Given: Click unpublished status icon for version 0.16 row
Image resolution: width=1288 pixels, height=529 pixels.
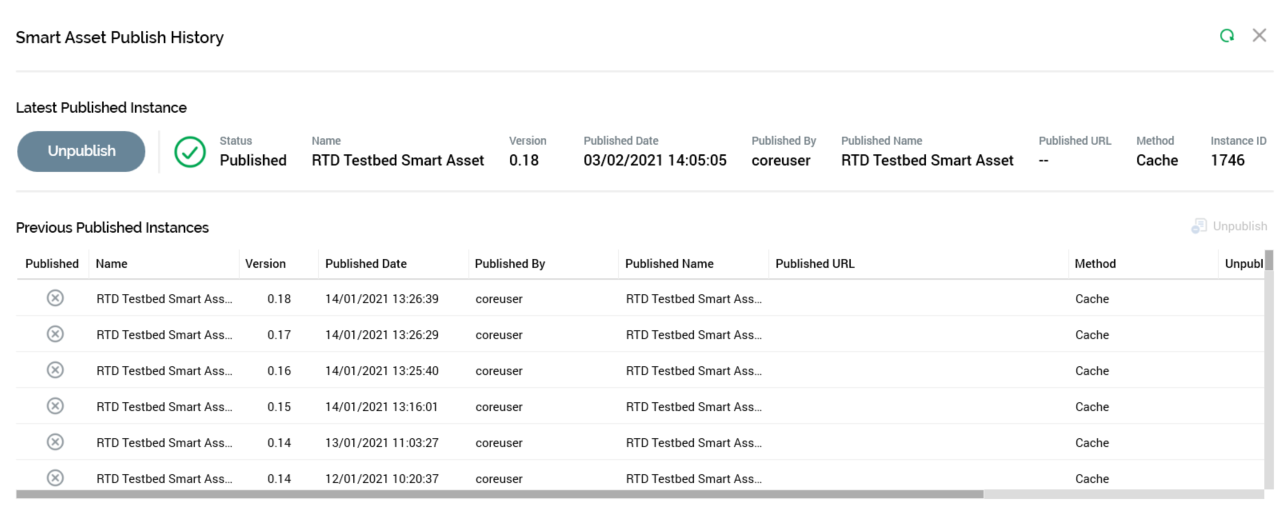Looking at the screenshot, I should point(56,370).
